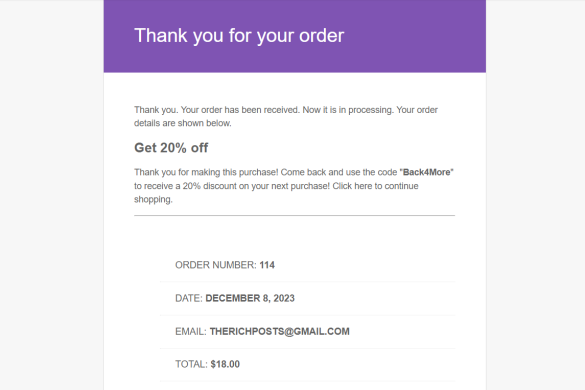Viewport: 585px width, 390px height.
Task: Click "Thank you for making this purchase!" text
Action: coord(206,172)
